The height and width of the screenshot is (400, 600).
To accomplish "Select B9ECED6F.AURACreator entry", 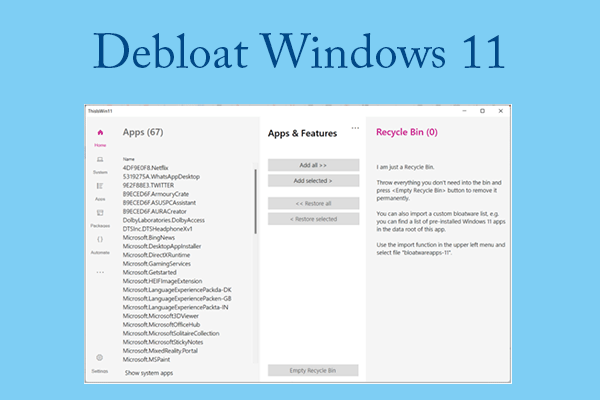I will 155,211.
